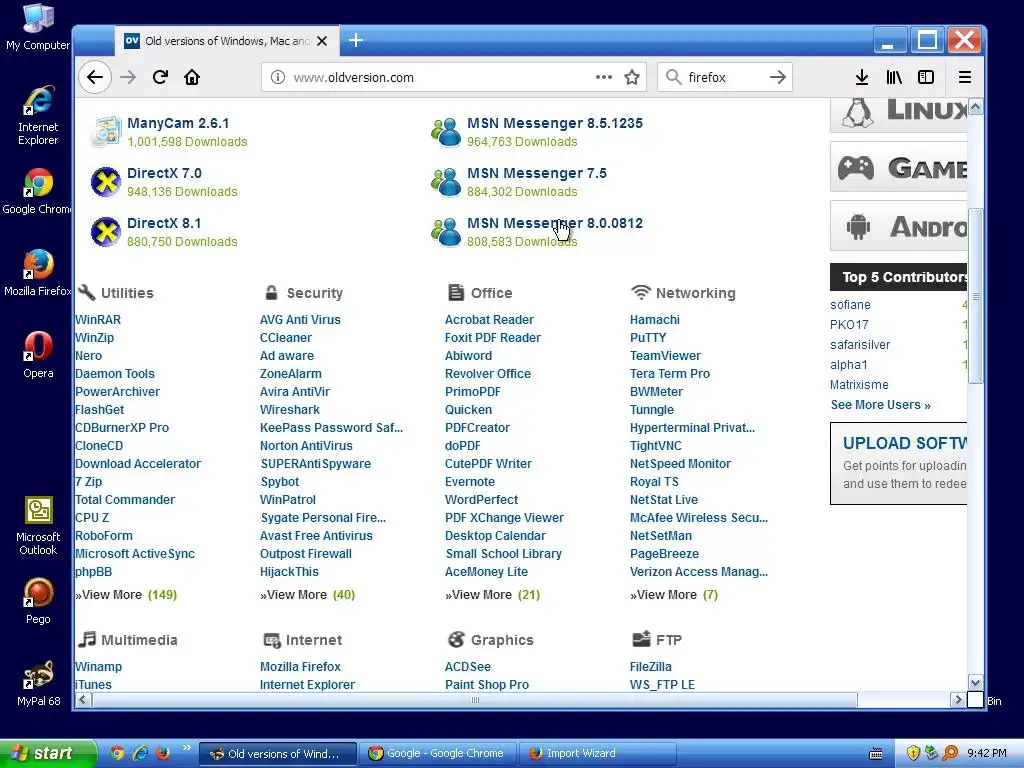Show site information icon in address bar

tap(278, 77)
